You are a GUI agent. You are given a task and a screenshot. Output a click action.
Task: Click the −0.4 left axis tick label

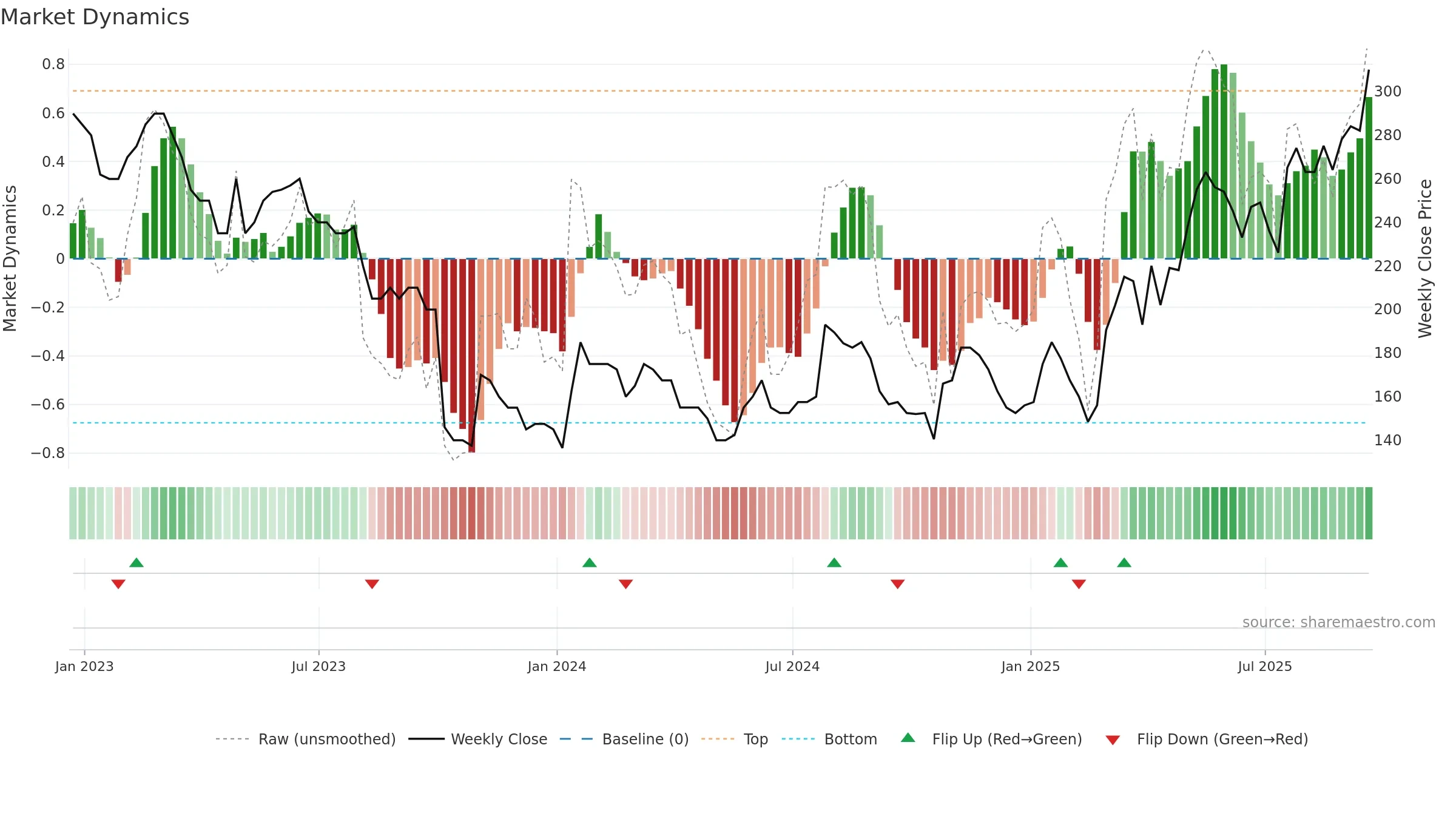point(48,356)
